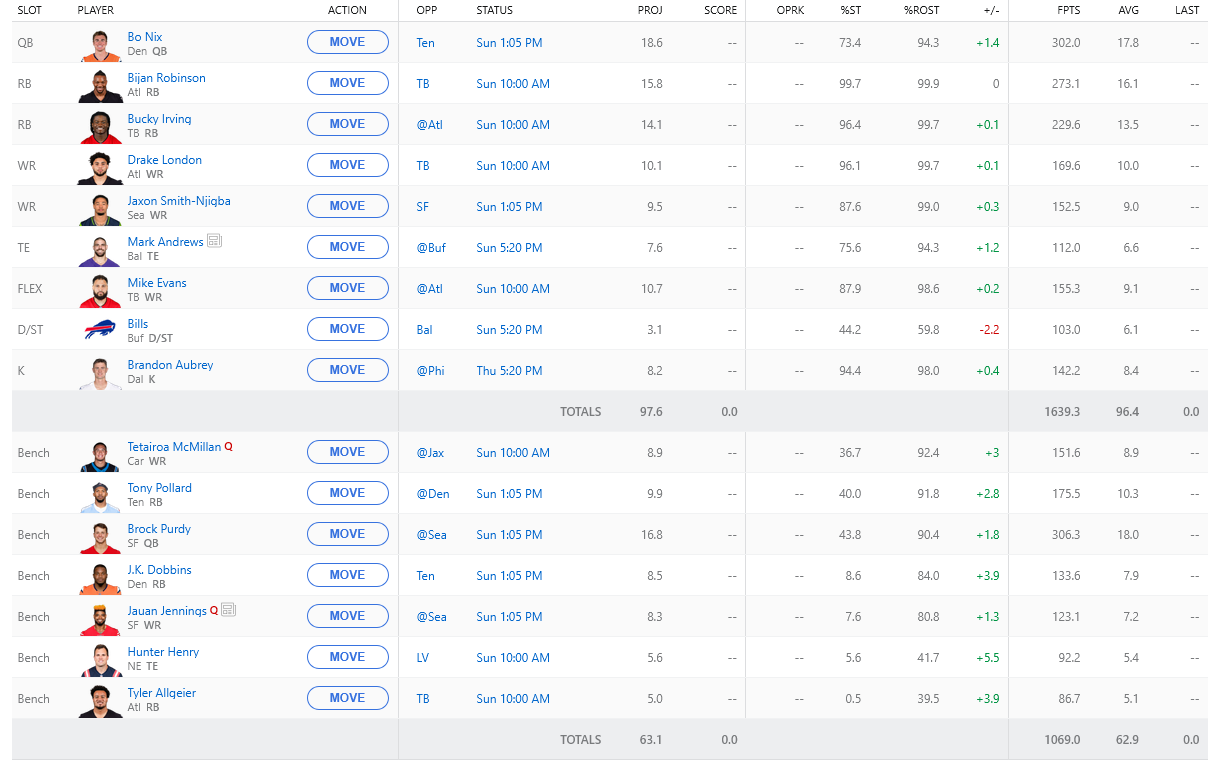Move the Bills D/ST
The height and width of the screenshot is (760, 1220).
[347, 329]
